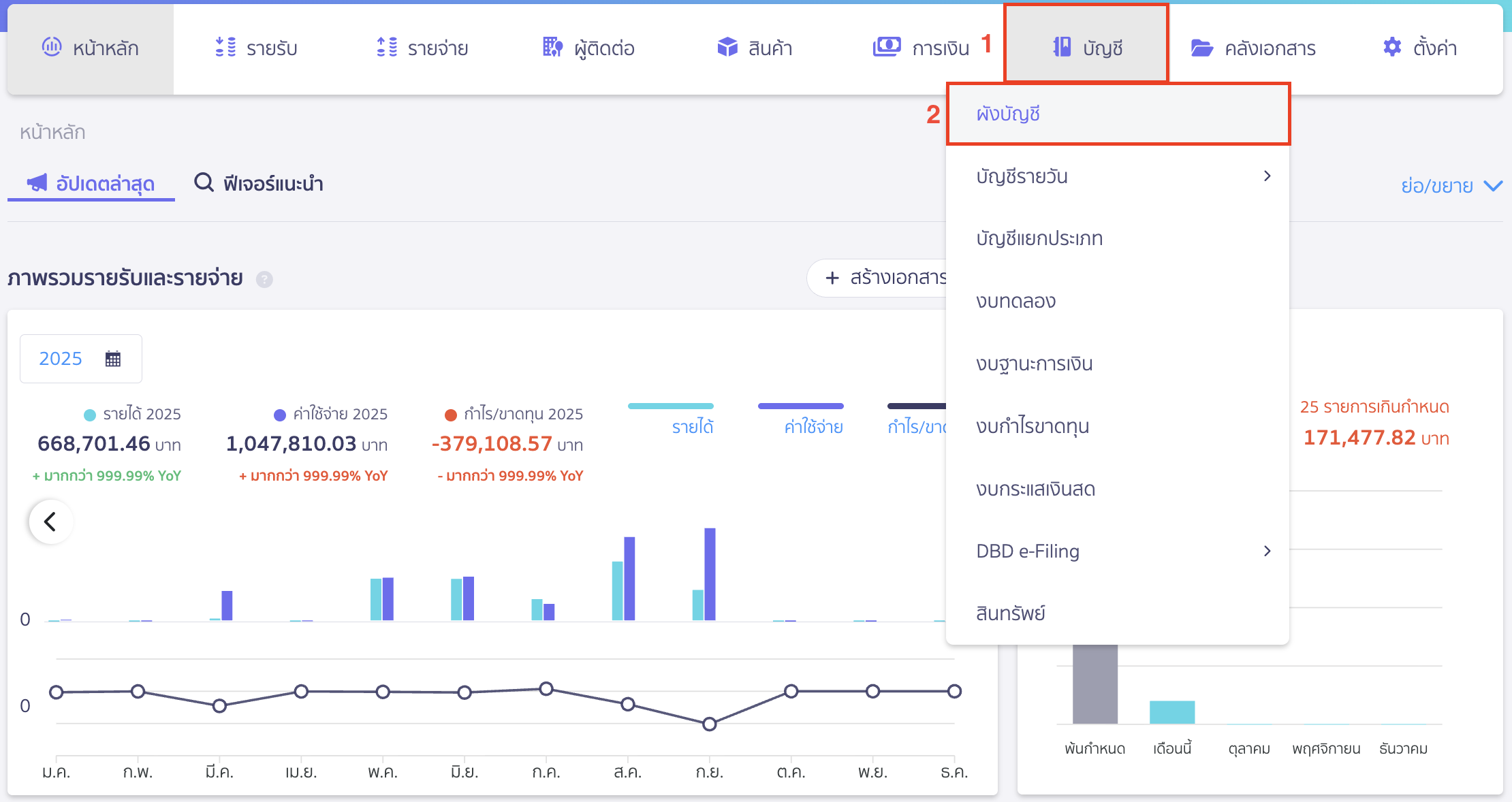Click the 25 รายการเกินกำหนด link
This screenshot has width=1512, height=802.
(1374, 407)
